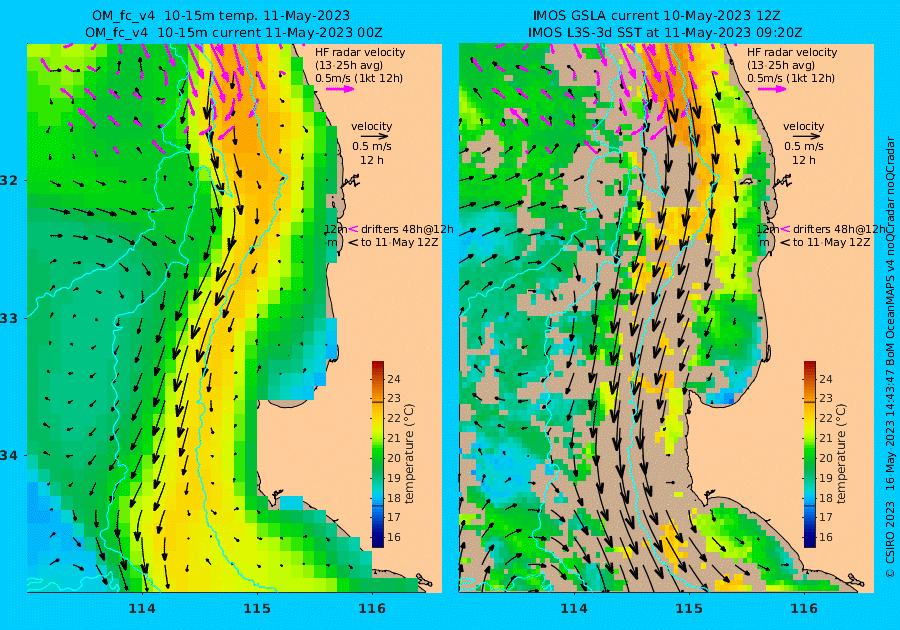
Task: Click the 16 tick on left colorbar
Action: pyautogui.click(x=394, y=537)
